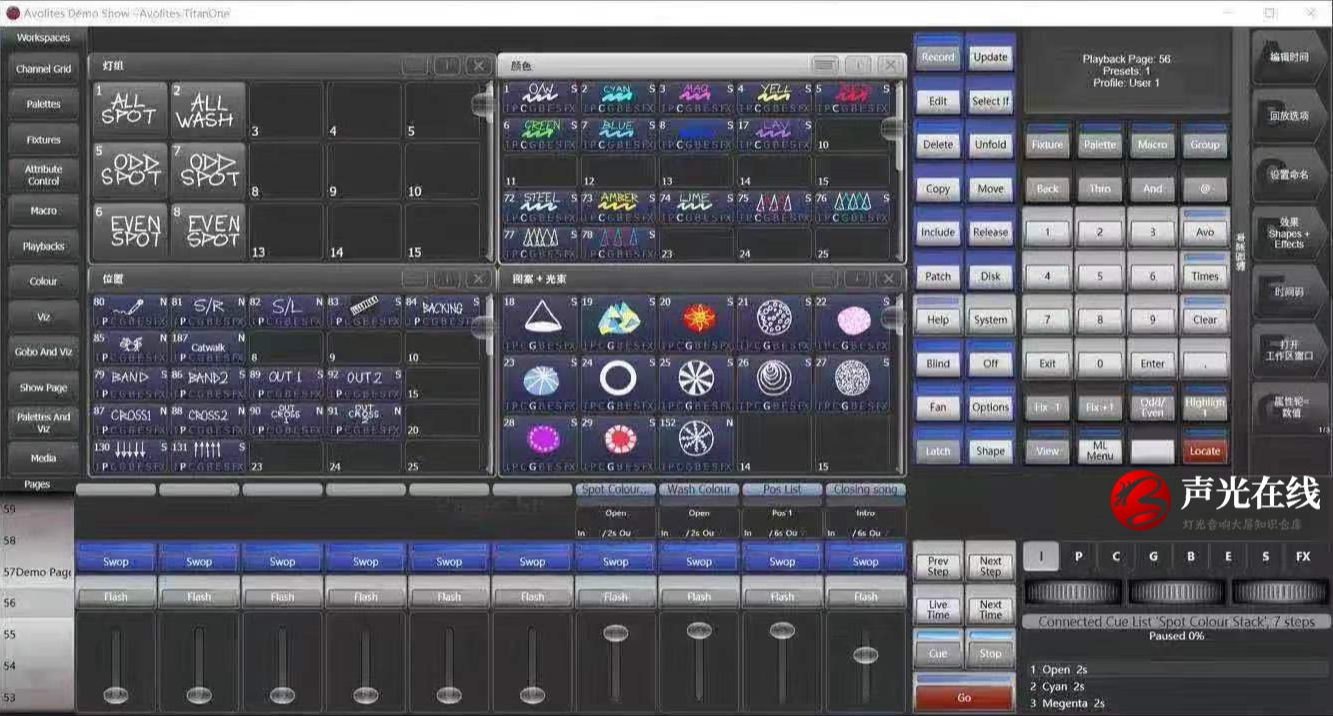Apply the BACKING position palette
This screenshot has height=716, width=1333.
tap(441, 312)
